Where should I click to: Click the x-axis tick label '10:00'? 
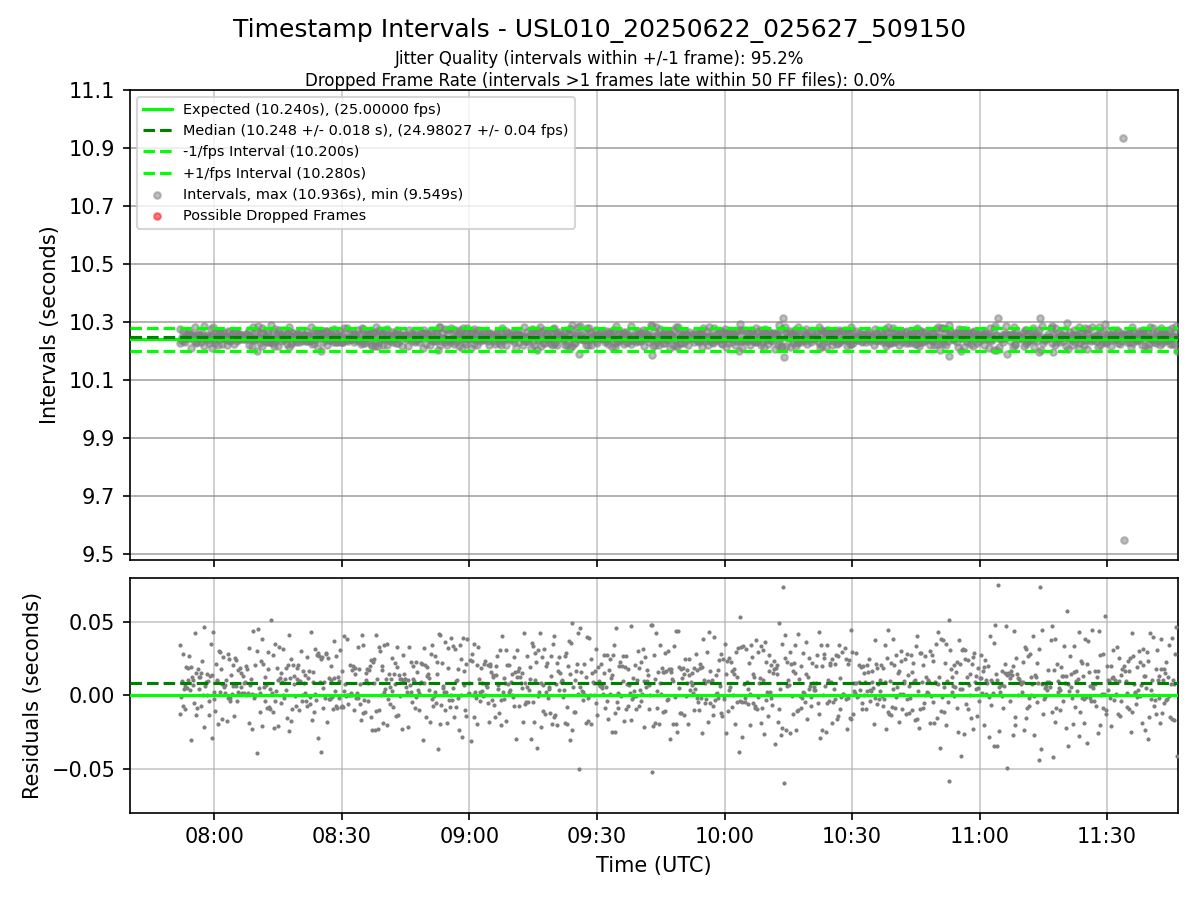click(x=724, y=834)
